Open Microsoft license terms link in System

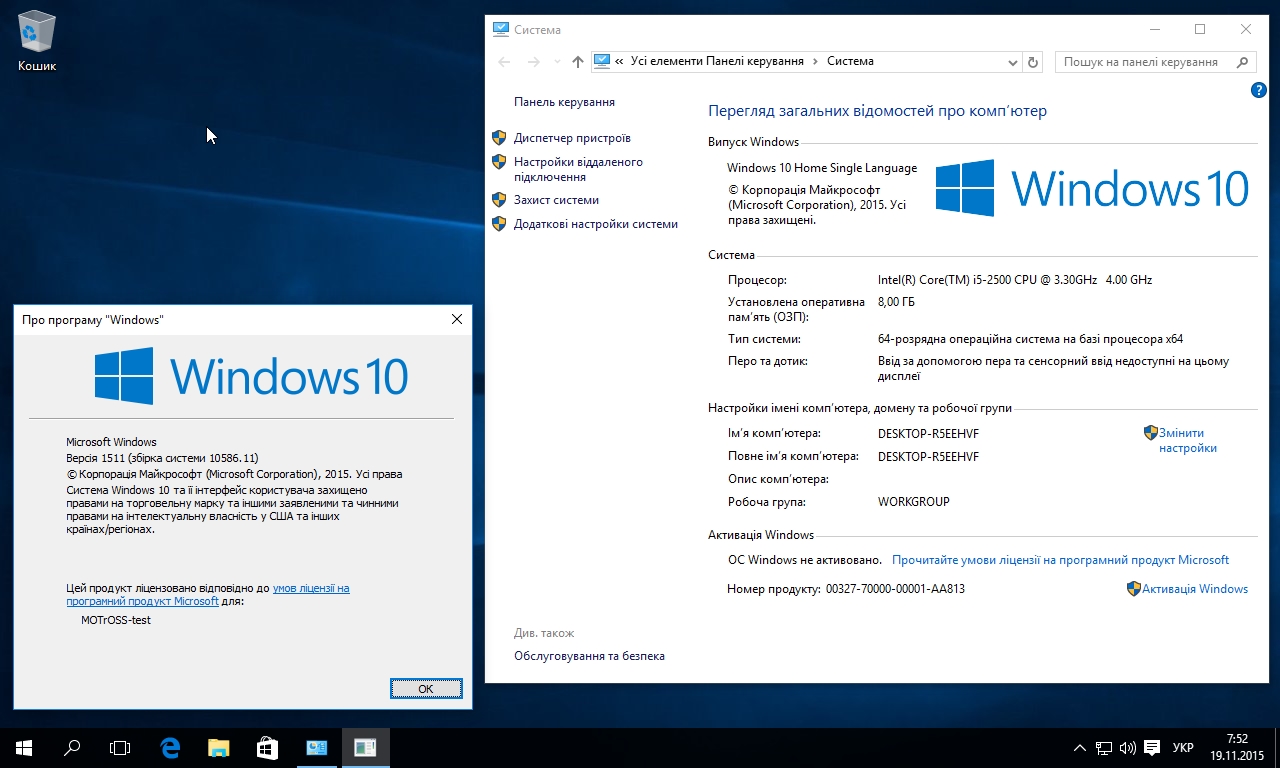pos(1060,560)
